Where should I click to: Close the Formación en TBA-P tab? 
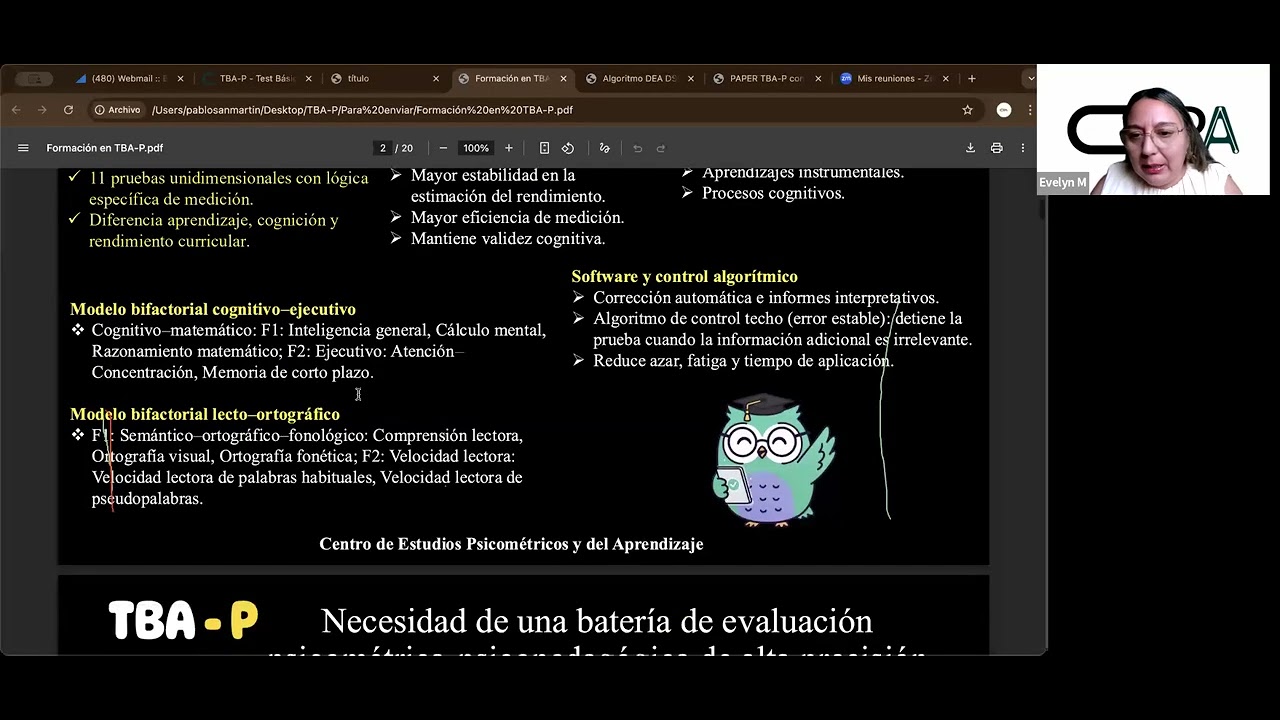pyautogui.click(x=563, y=78)
